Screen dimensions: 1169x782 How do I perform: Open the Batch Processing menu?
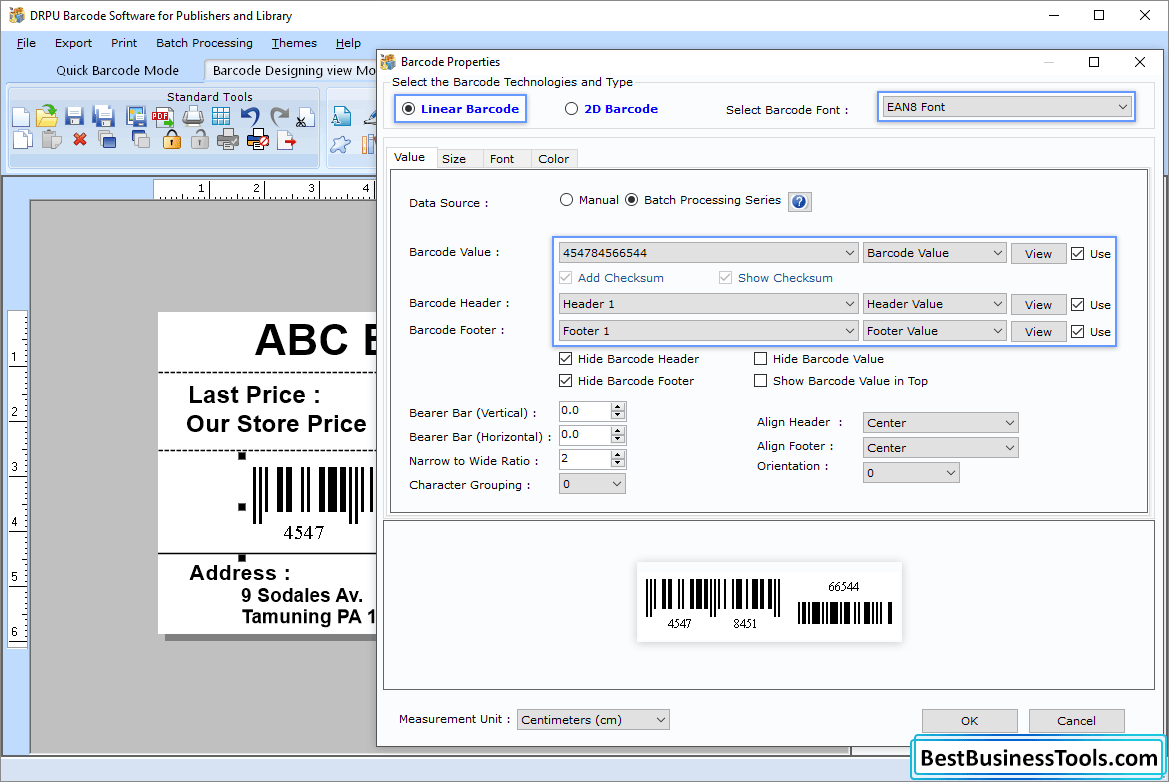tap(204, 43)
